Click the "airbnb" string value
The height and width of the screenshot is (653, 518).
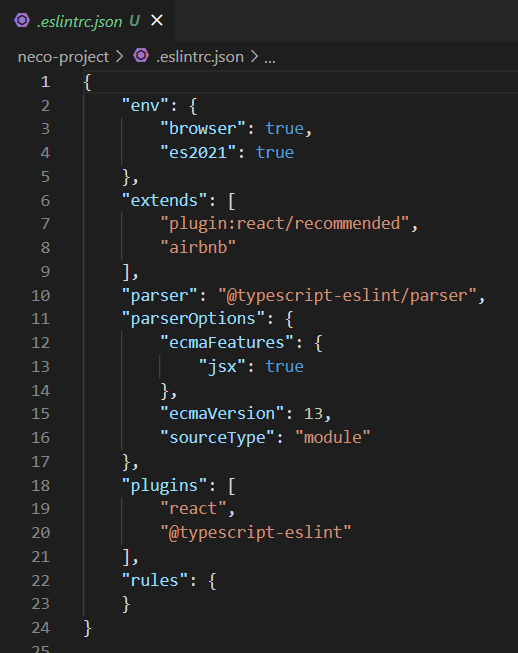coord(198,247)
